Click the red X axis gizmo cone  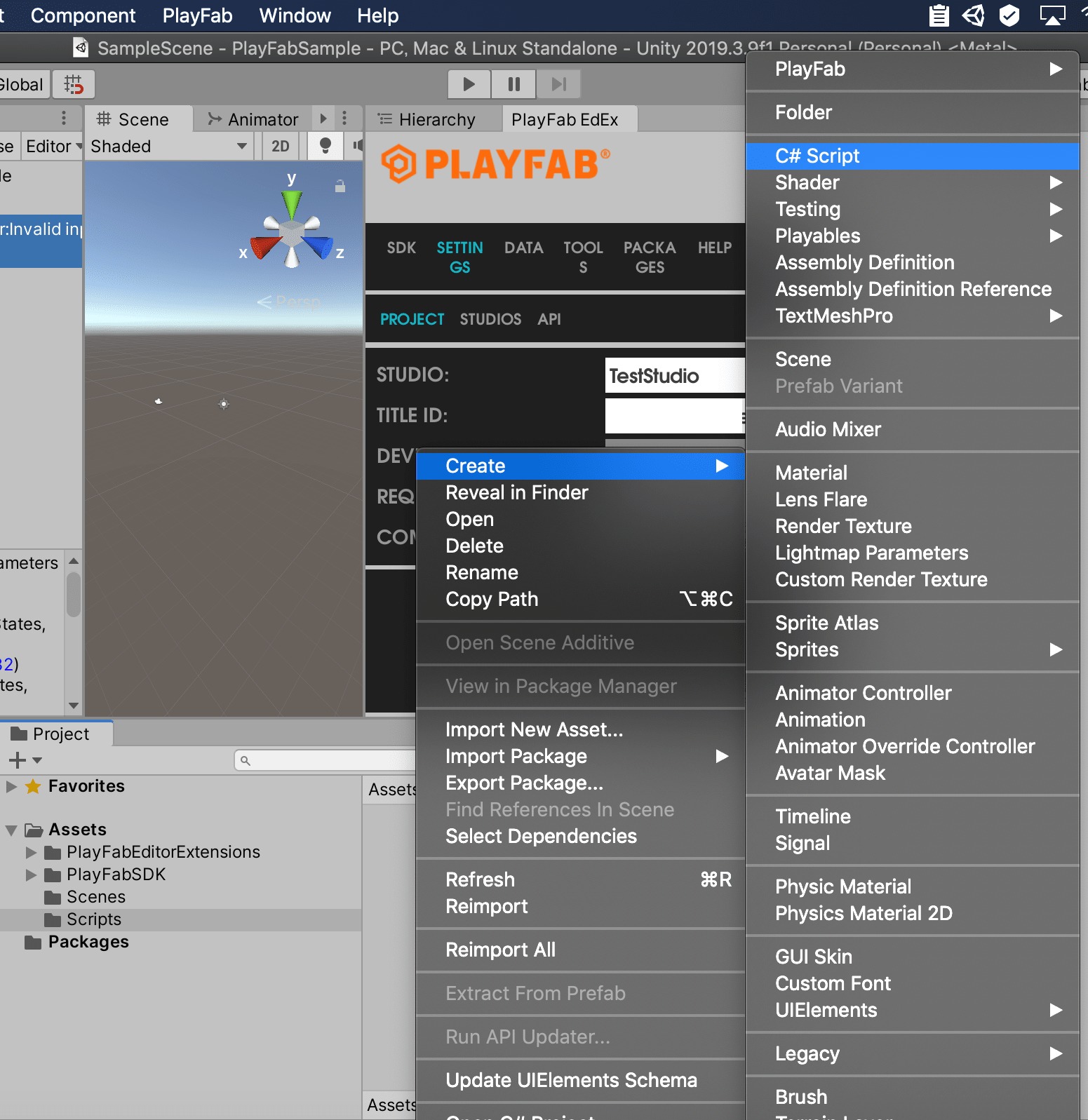click(267, 247)
